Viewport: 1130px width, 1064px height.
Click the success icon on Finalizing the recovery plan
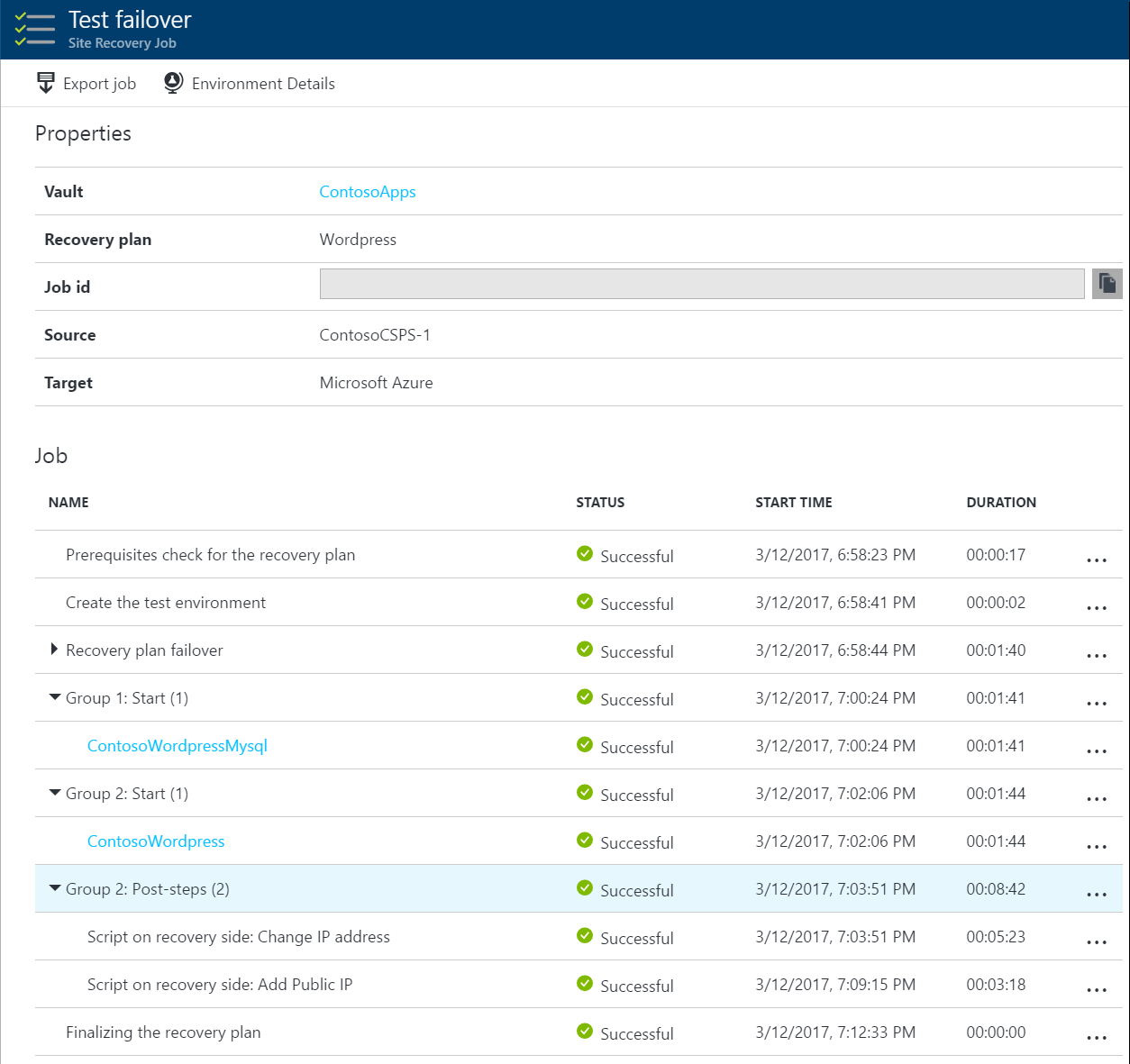pyautogui.click(x=585, y=1032)
